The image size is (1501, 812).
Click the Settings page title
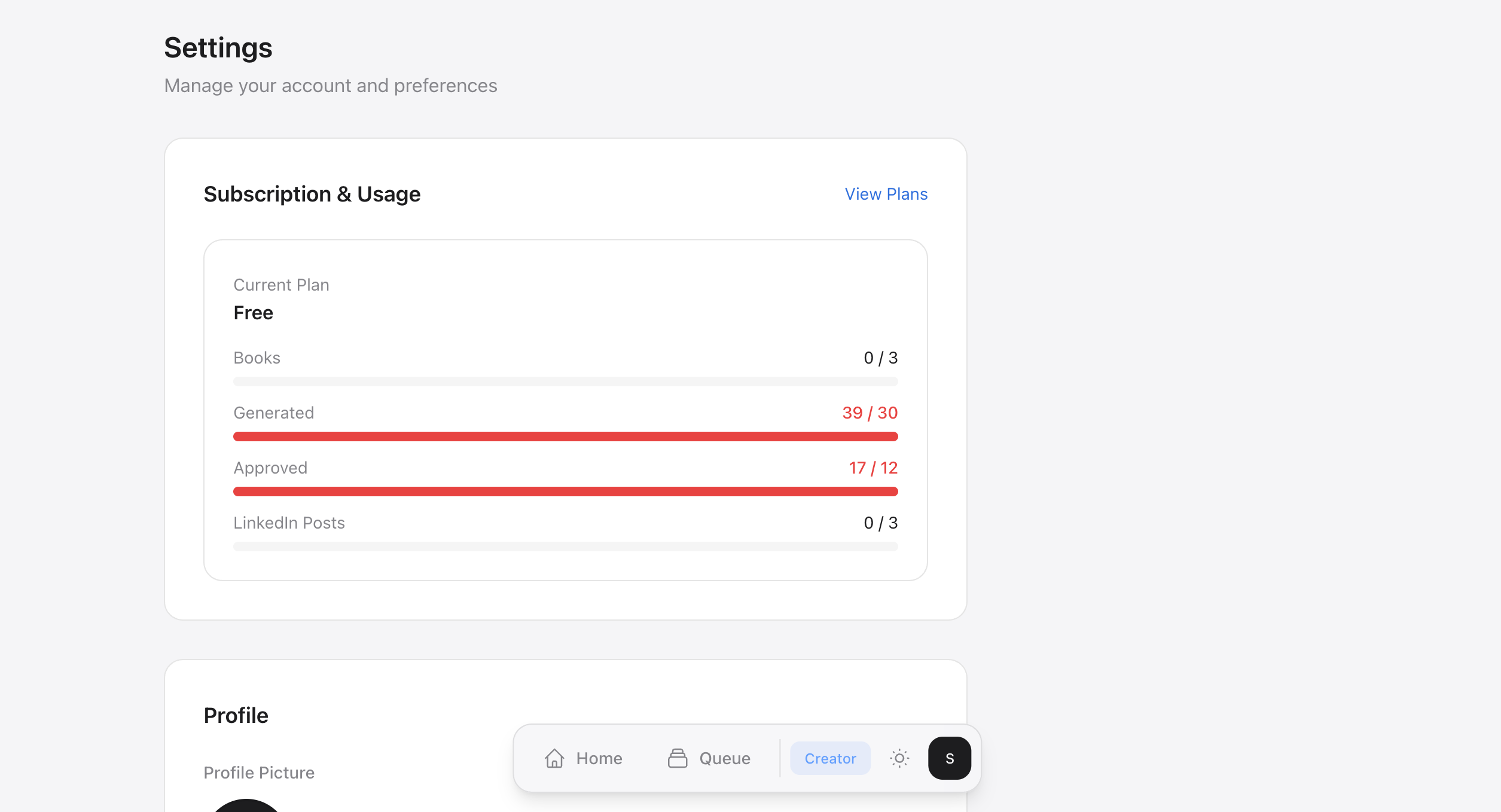[x=218, y=48]
